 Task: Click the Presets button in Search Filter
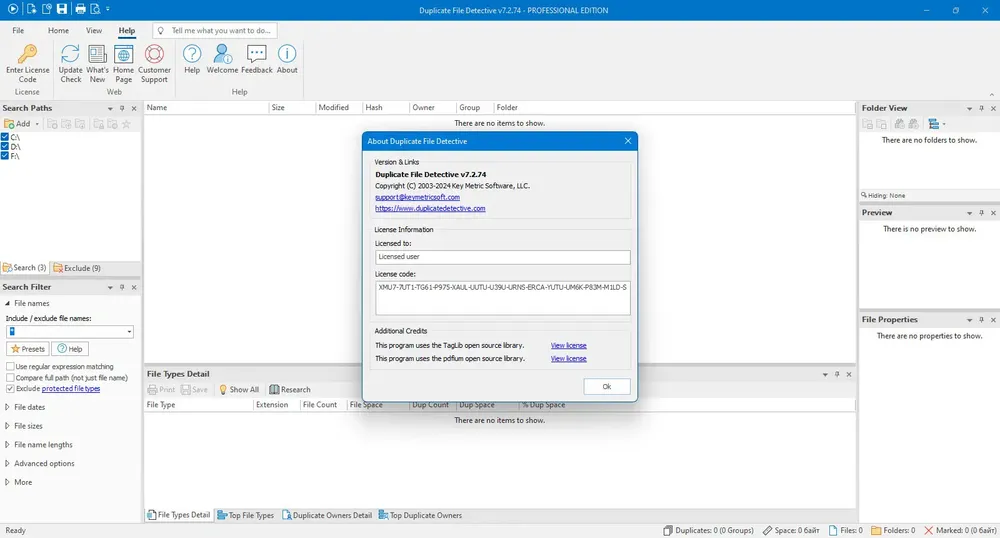point(28,349)
